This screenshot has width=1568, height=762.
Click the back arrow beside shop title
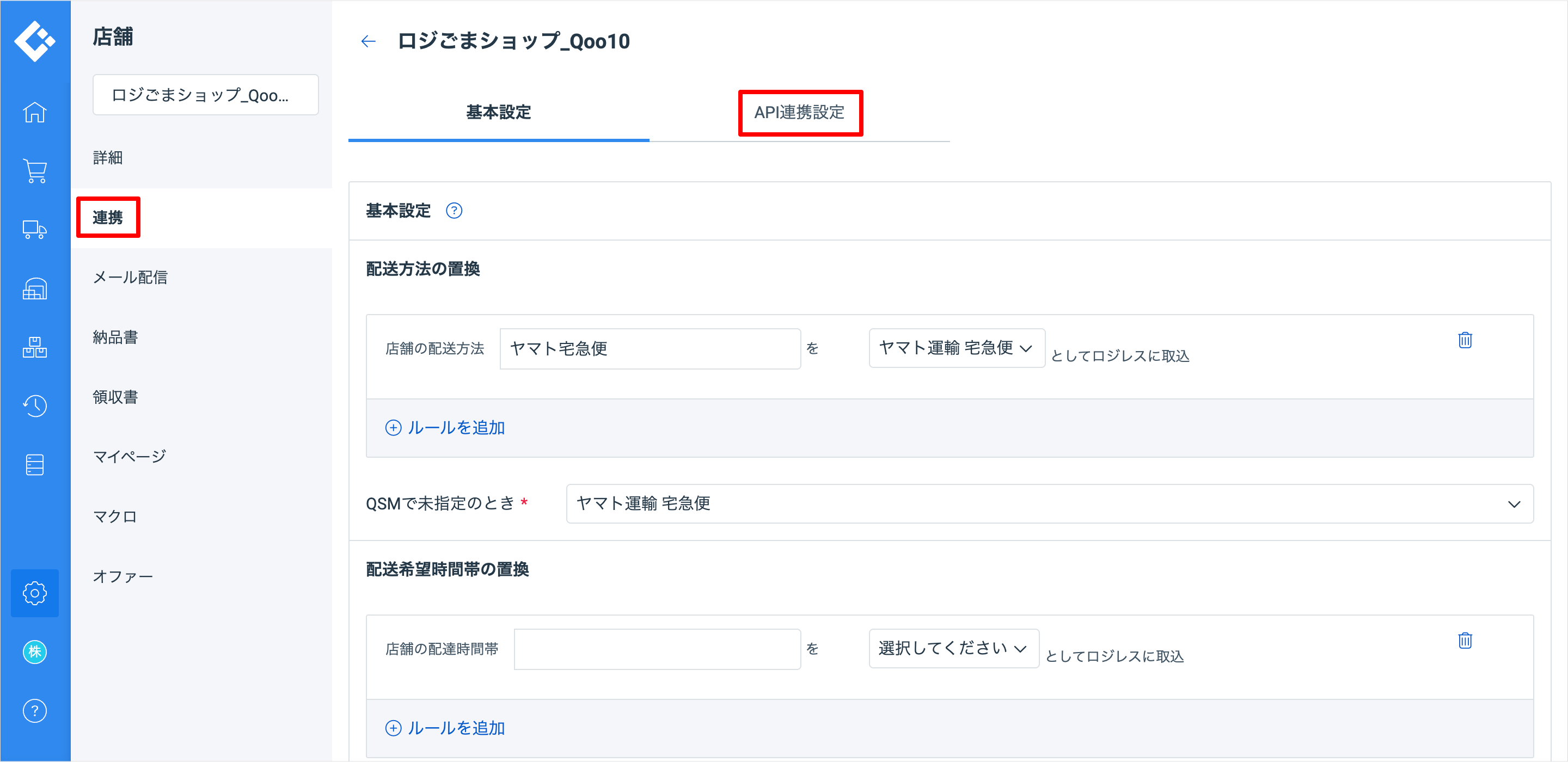point(368,41)
